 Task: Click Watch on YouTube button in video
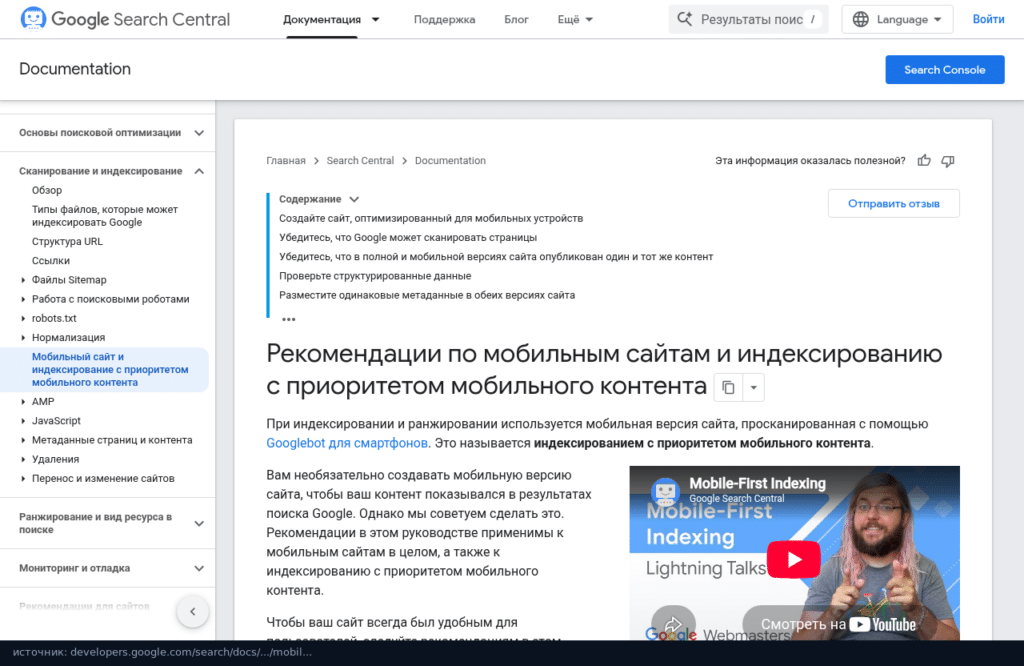[x=839, y=624]
